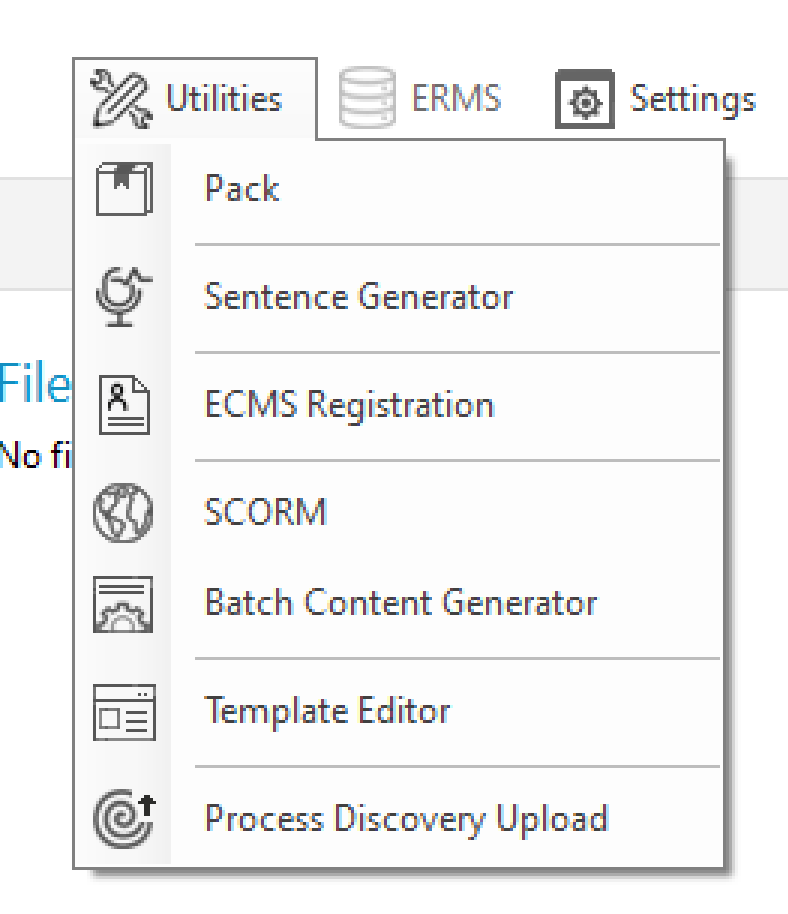Choose the Process Discovery Upload option
Screen dimensions: 788x914
point(406,818)
